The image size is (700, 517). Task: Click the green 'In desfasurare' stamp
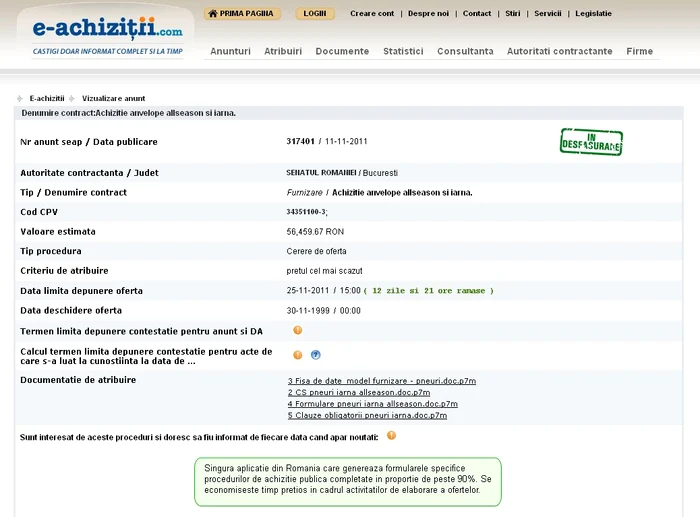pyautogui.click(x=591, y=142)
